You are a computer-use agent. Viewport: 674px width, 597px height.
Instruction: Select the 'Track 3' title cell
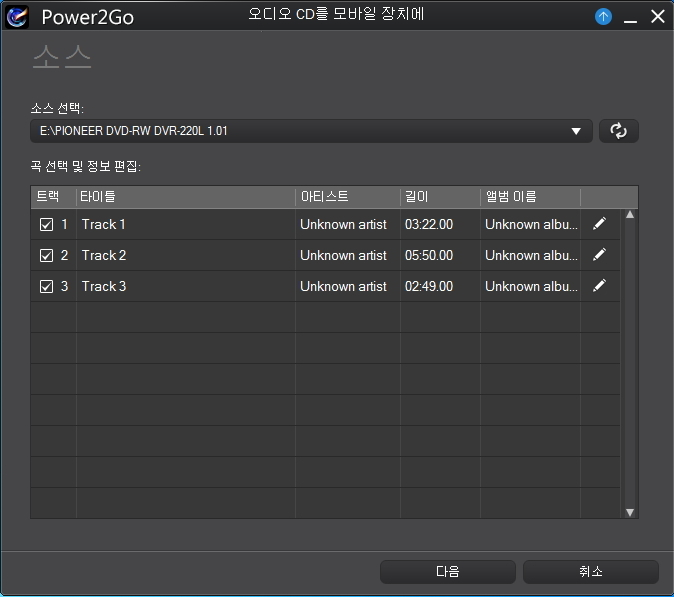[186, 286]
